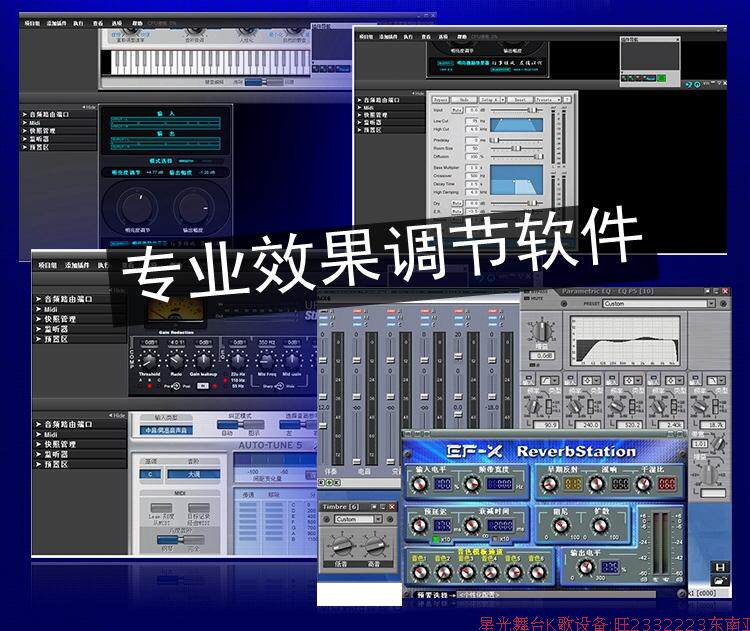This screenshot has width=750, height=631.
Task: Click the 伴奏 channel fader in the mixer
Action: (323, 425)
